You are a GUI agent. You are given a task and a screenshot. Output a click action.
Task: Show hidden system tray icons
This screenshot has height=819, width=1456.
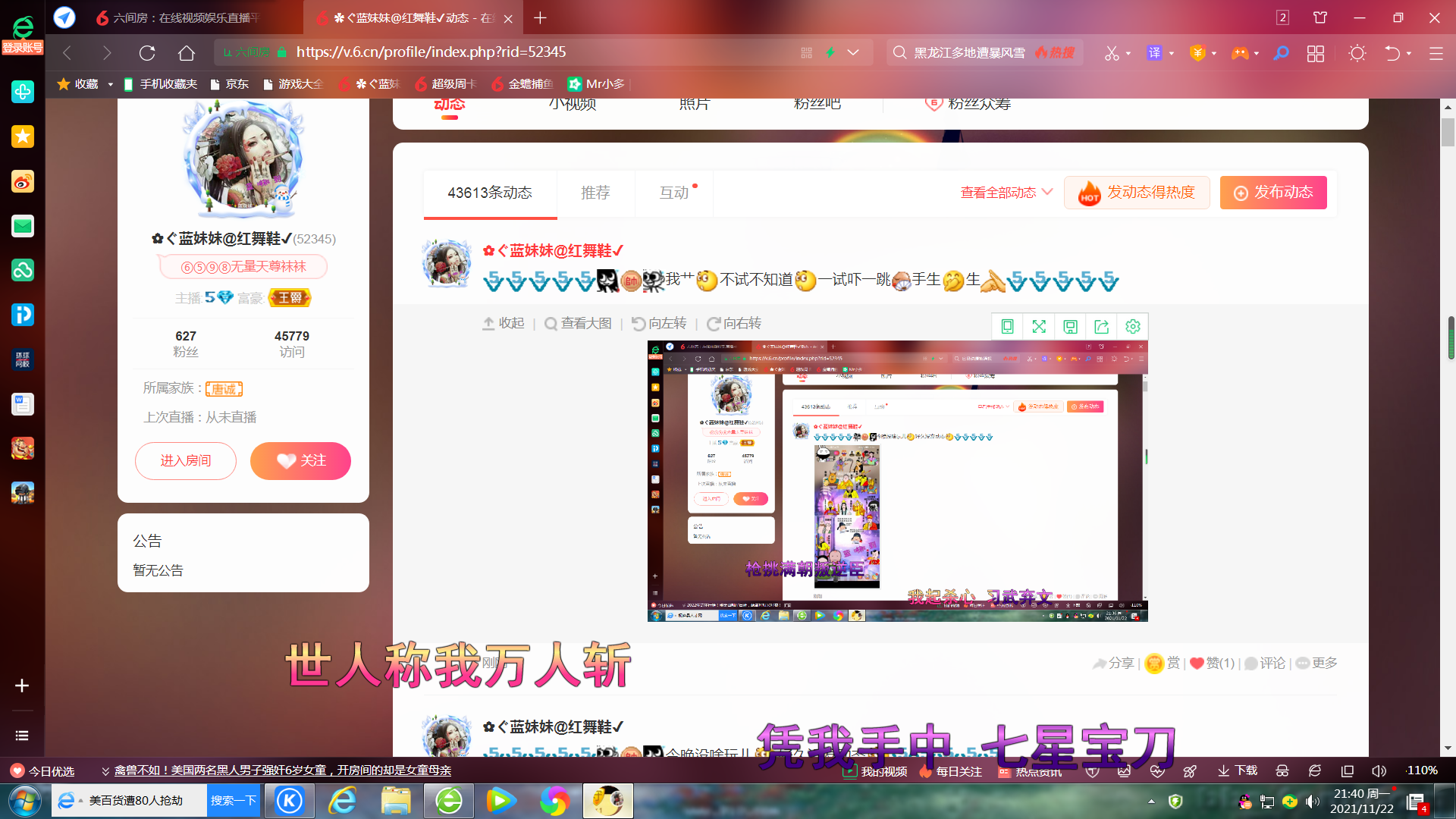pos(1152,802)
